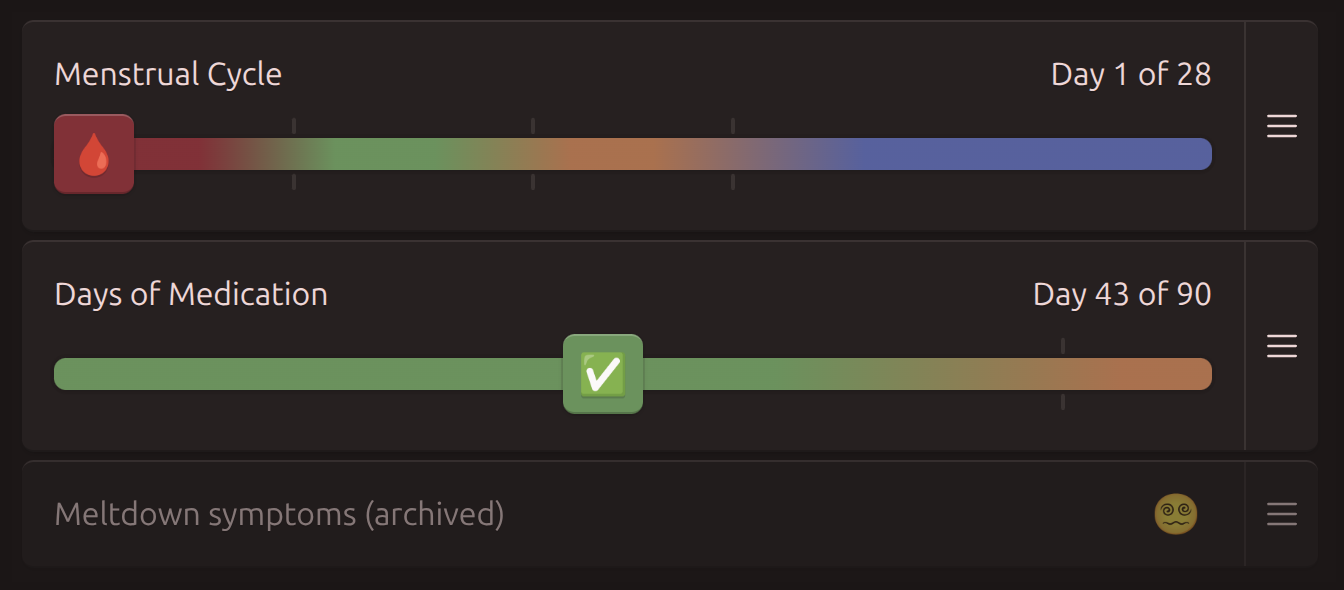Open the Menstrual Cycle hamburger menu
The image size is (1344, 590).
(x=1281, y=127)
